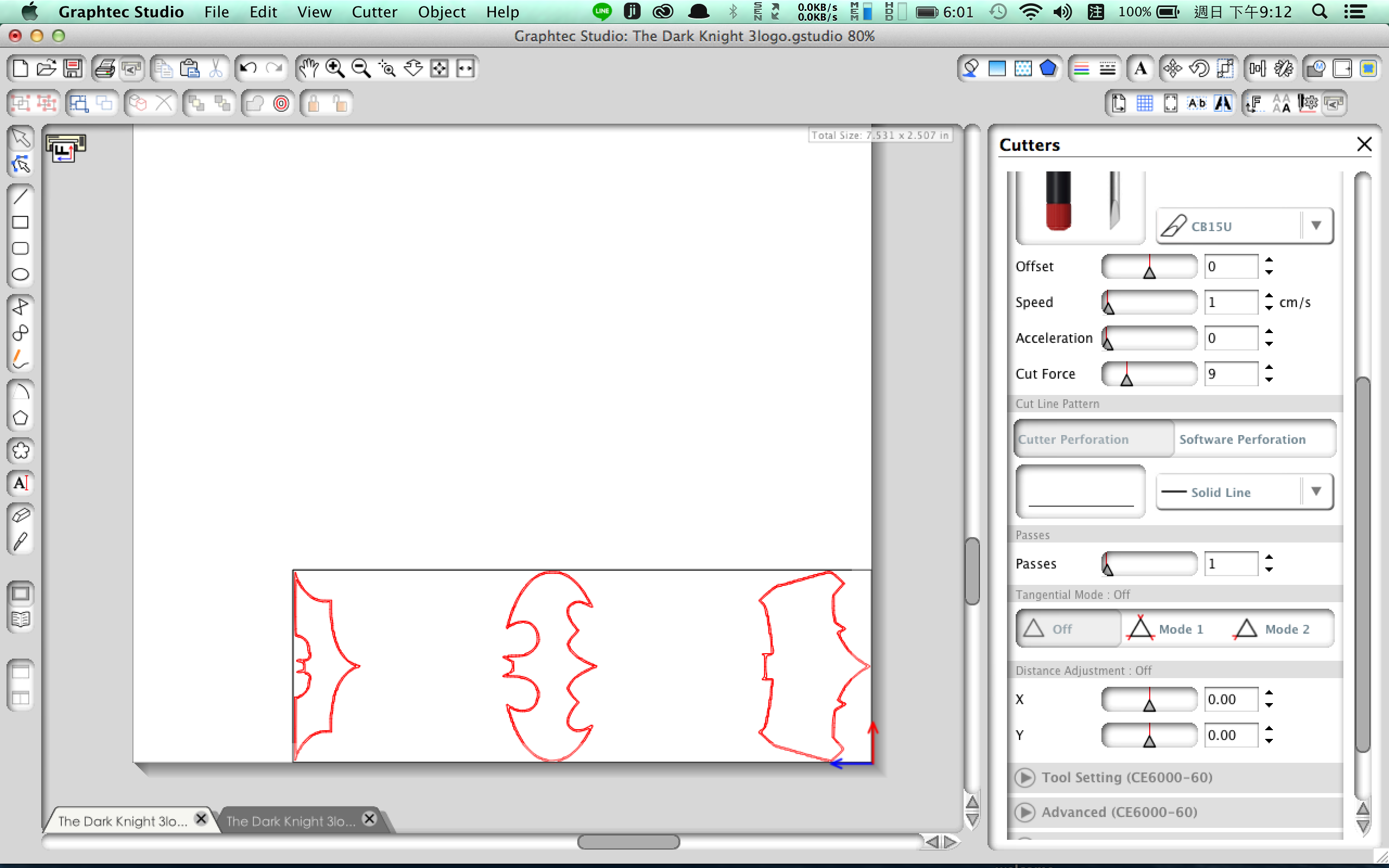Image resolution: width=1389 pixels, height=868 pixels.
Task: Activate the Text tool
Action: pos(21,483)
